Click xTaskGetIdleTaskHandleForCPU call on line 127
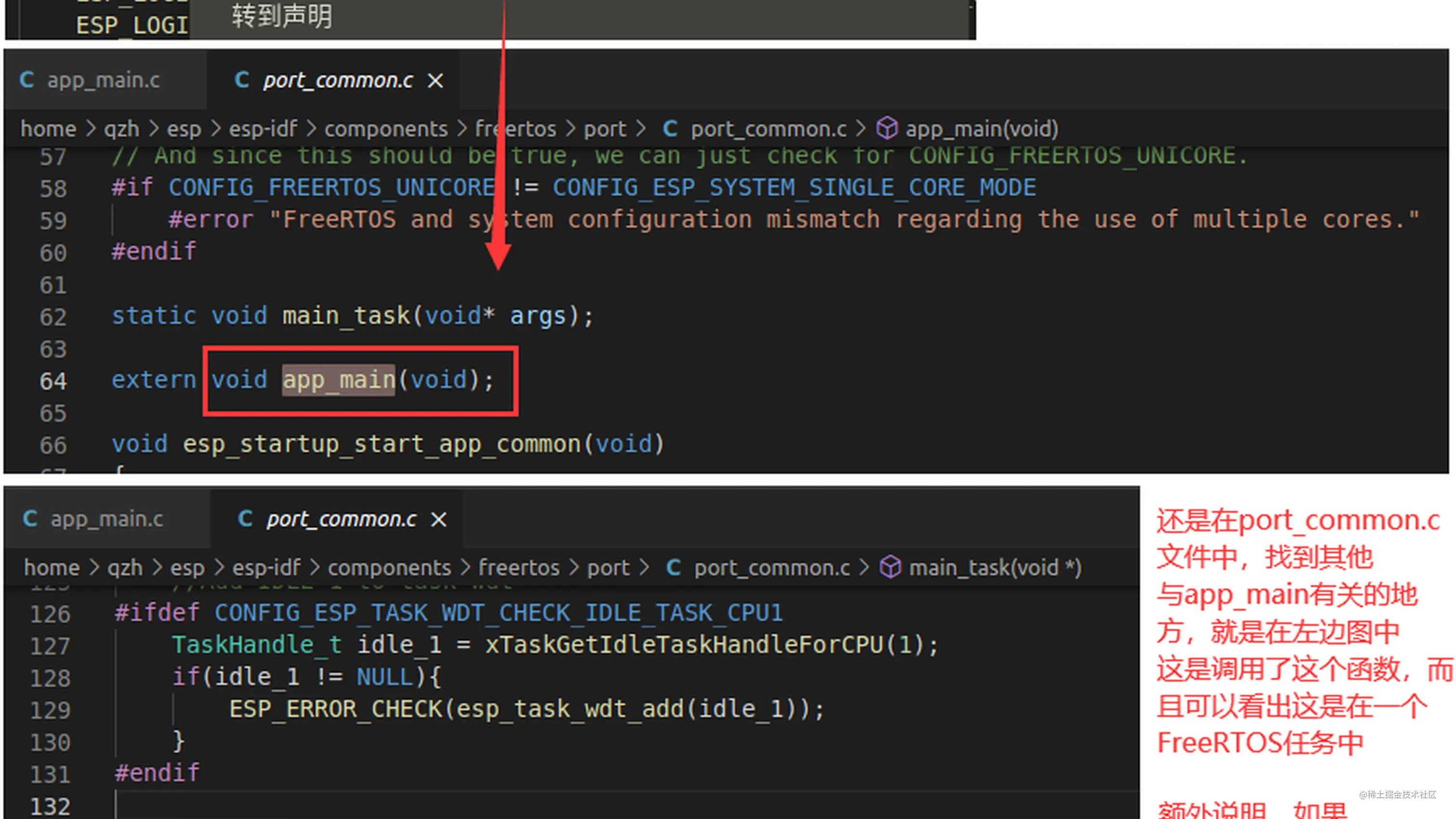This screenshot has height=819, width=1456. tap(685, 645)
